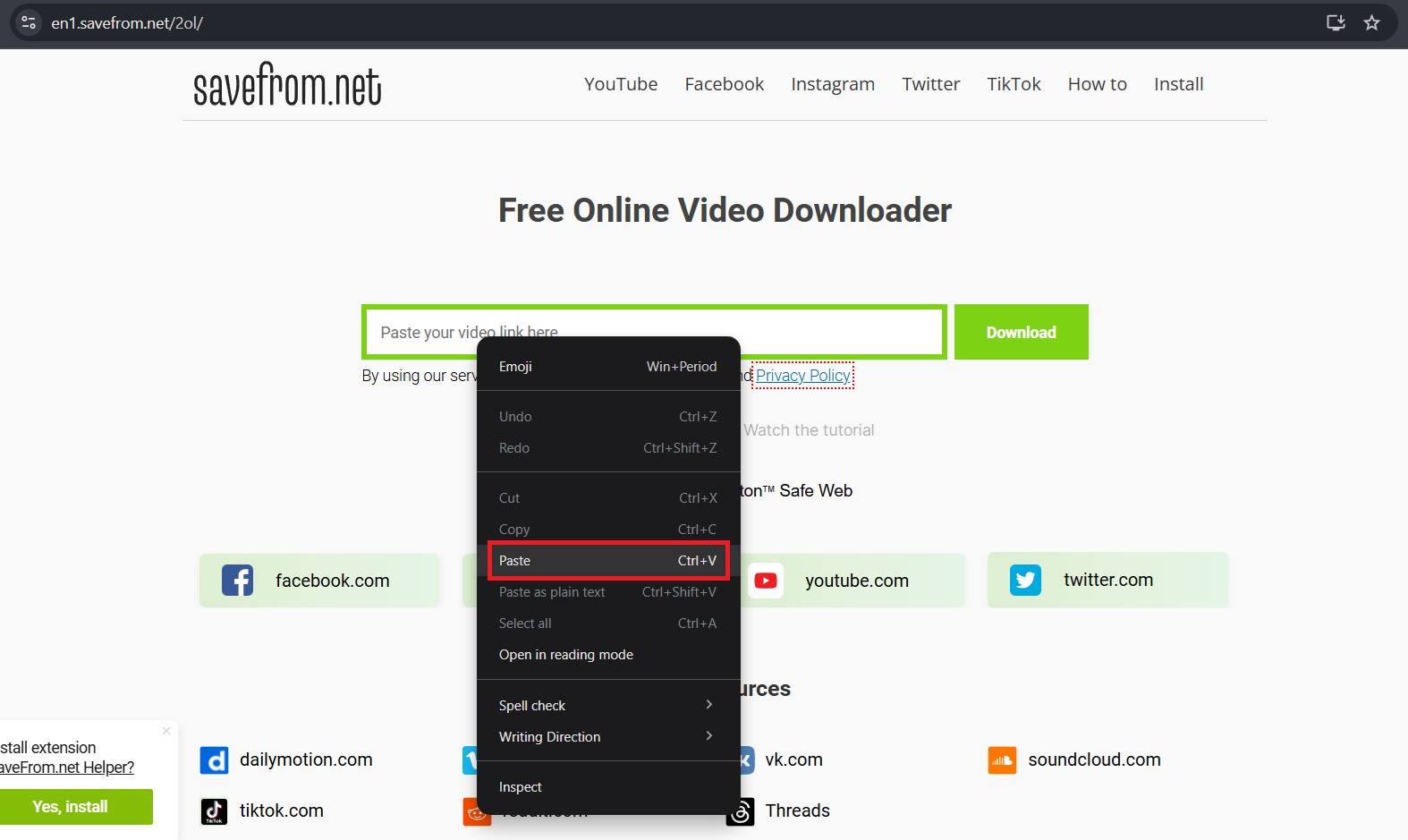Click the tiktok.com text

(x=282, y=810)
